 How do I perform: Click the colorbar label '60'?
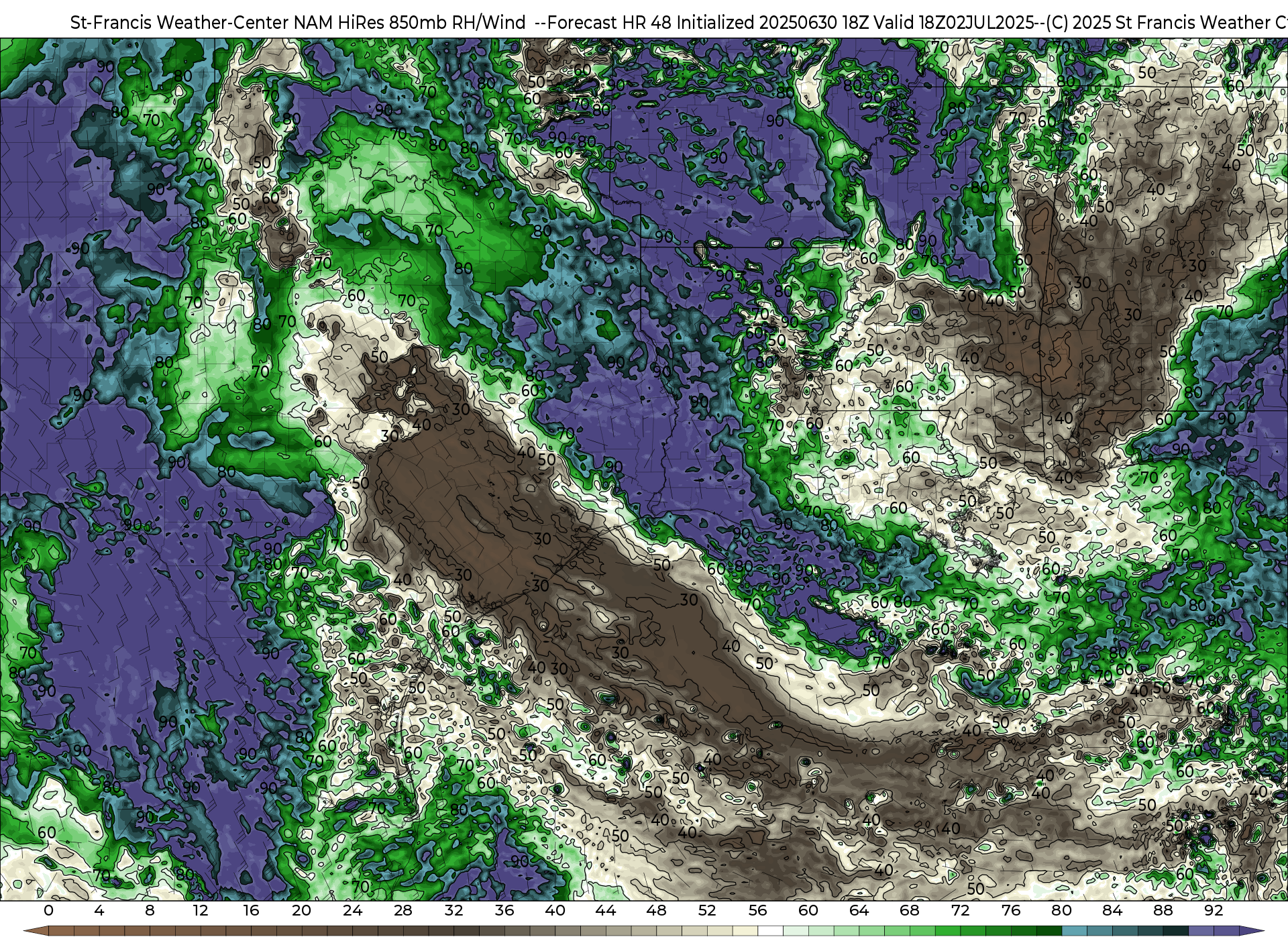(808, 911)
